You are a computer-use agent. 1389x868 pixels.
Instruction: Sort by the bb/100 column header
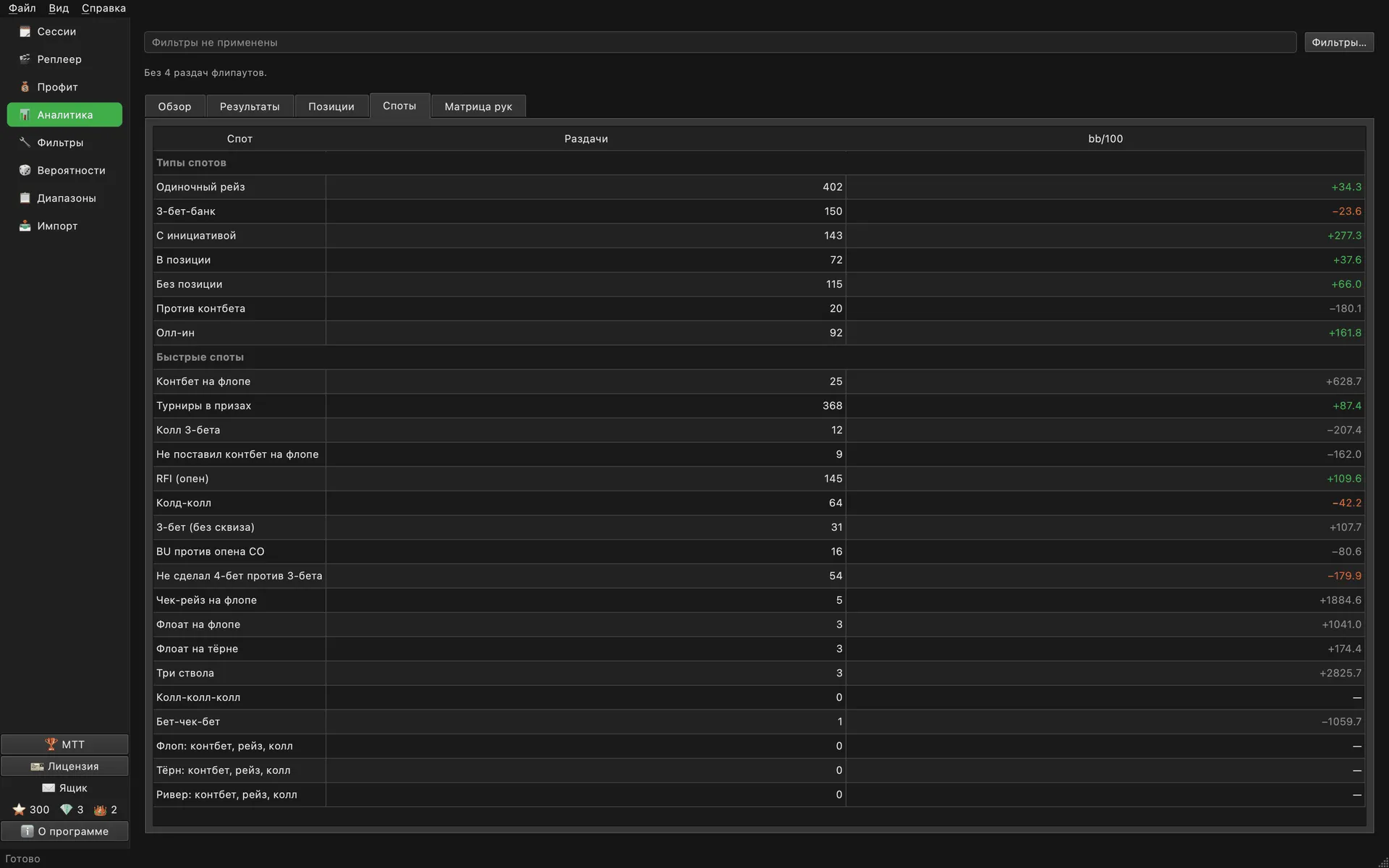click(1105, 139)
